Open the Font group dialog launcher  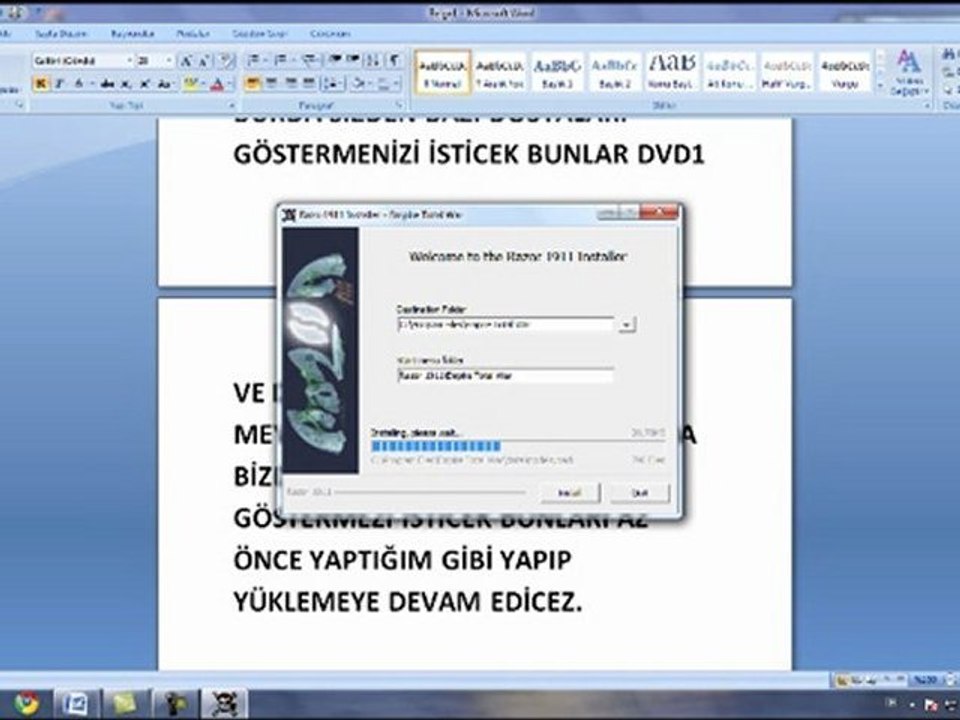click(231, 105)
